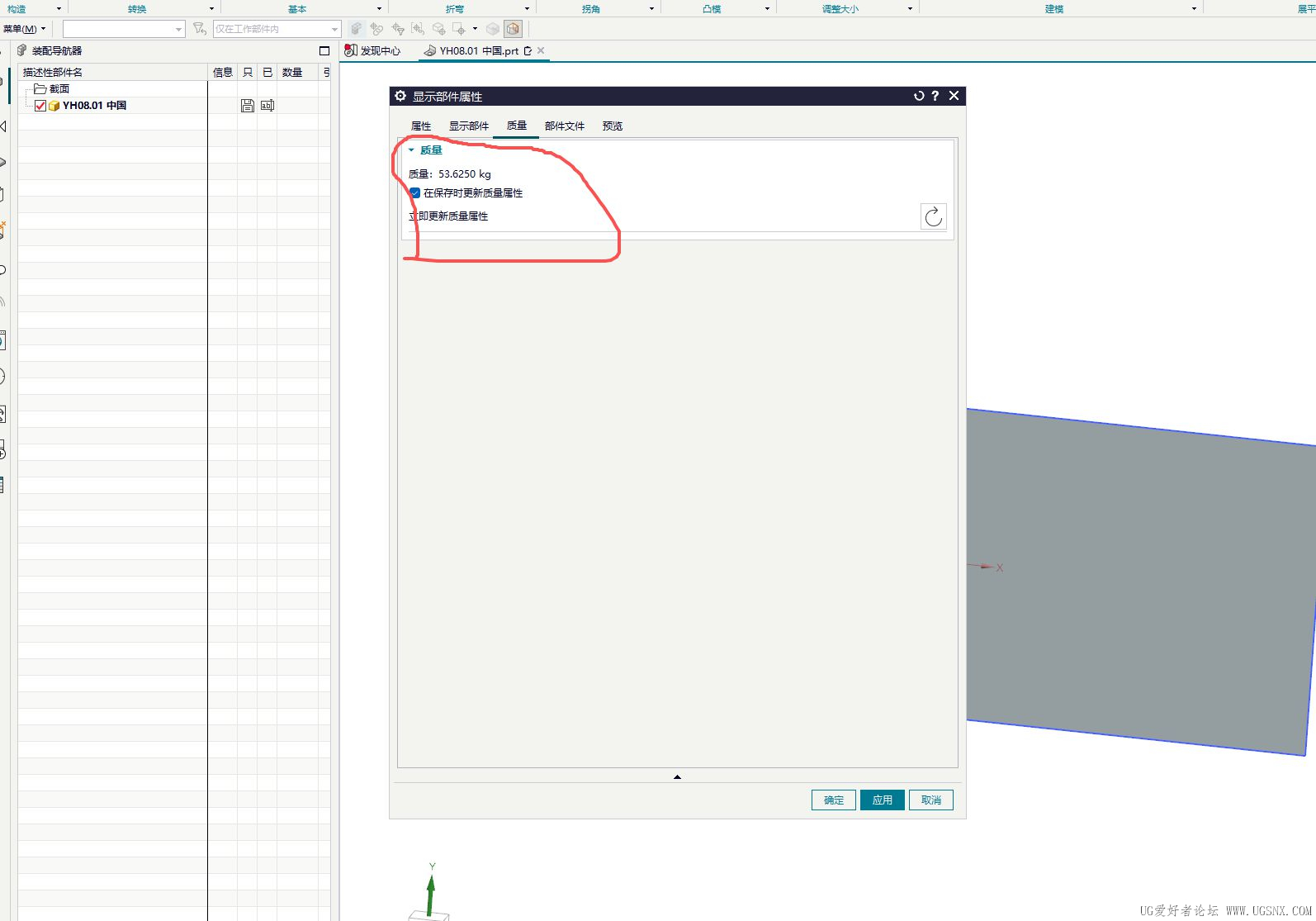
Task: Click the highlighted orange cube icon in selection toolbar
Action: coord(514,29)
